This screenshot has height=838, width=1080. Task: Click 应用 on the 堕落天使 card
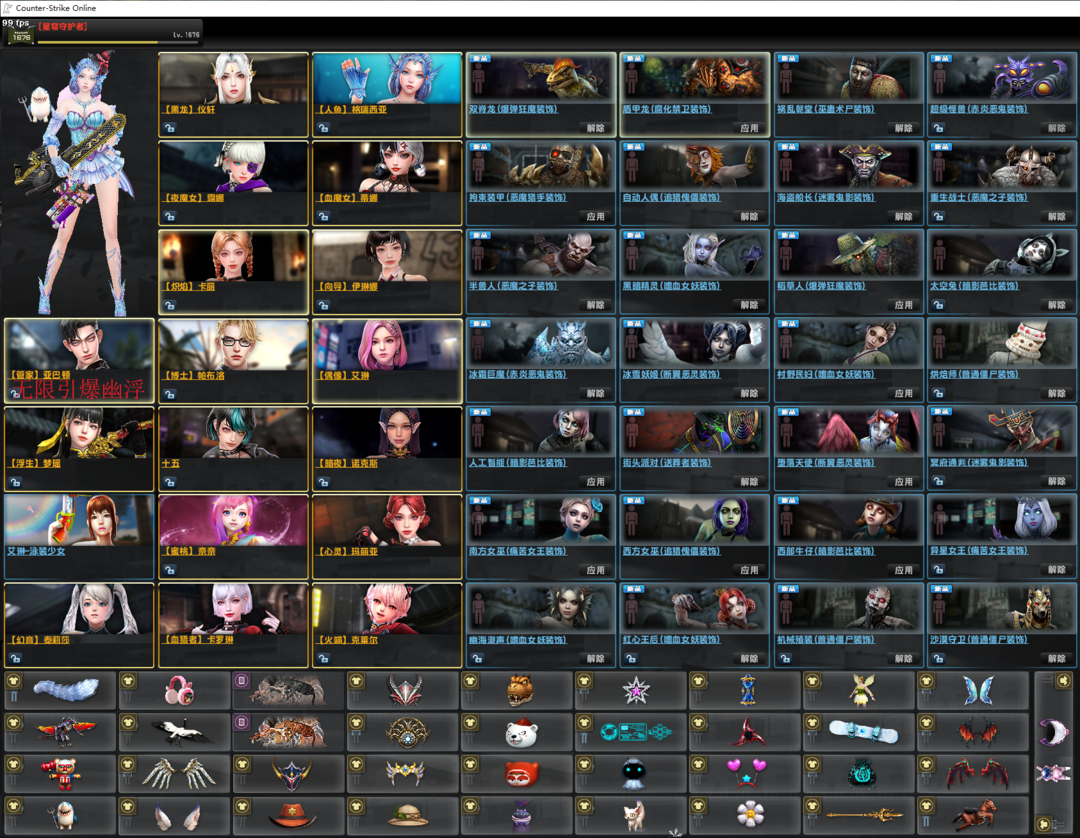tap(904, 482)
